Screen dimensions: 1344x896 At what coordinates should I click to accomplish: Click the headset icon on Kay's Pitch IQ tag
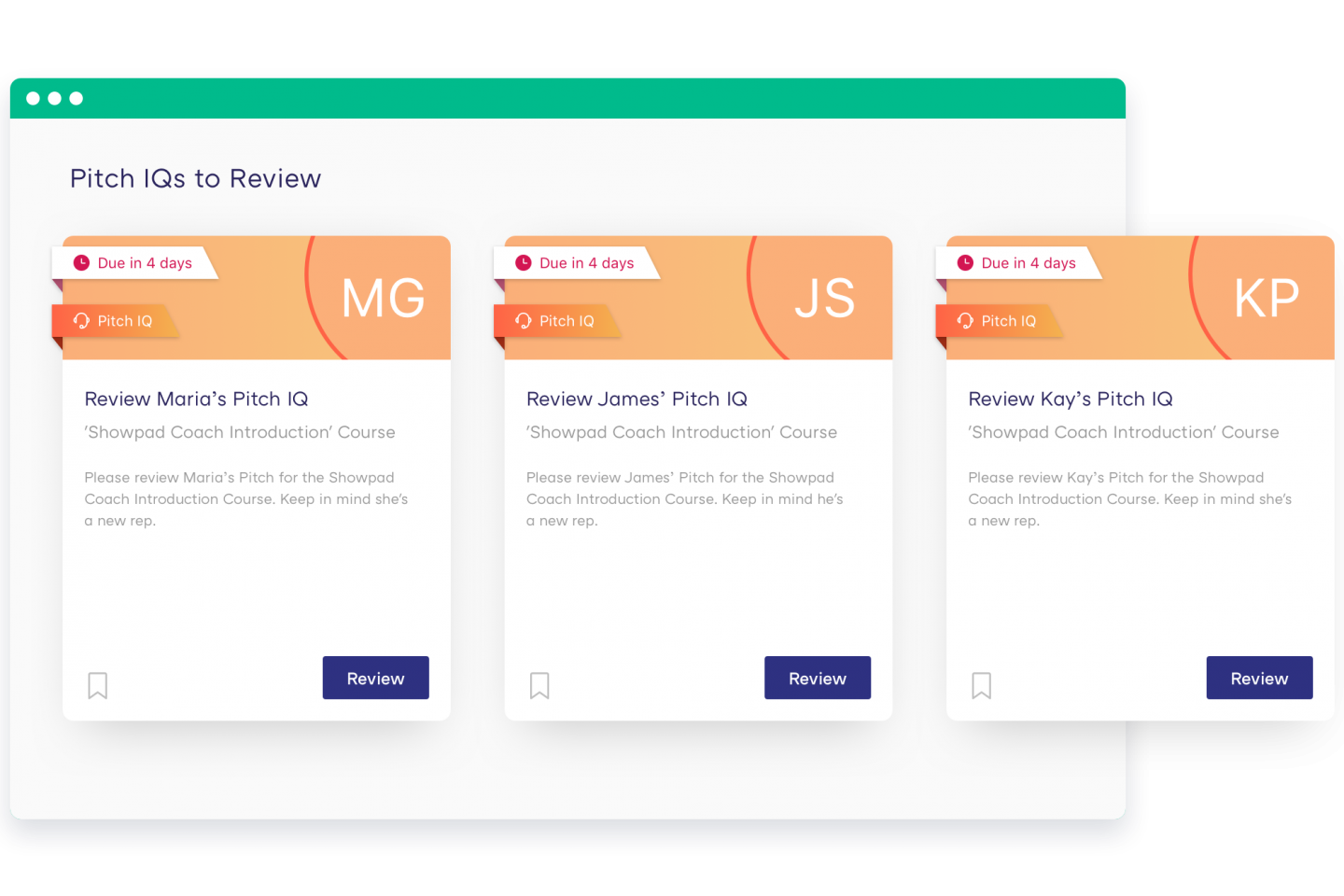(x=965, y=320)
